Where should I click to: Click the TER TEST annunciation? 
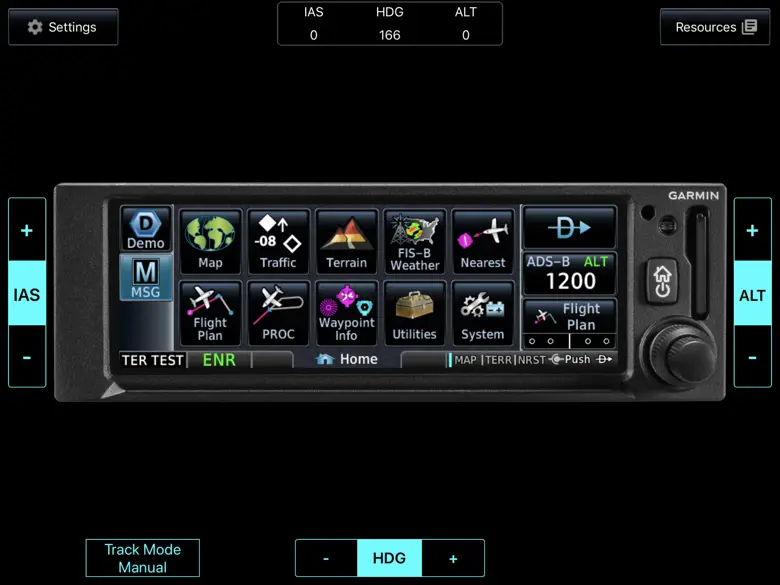[153, 360]
